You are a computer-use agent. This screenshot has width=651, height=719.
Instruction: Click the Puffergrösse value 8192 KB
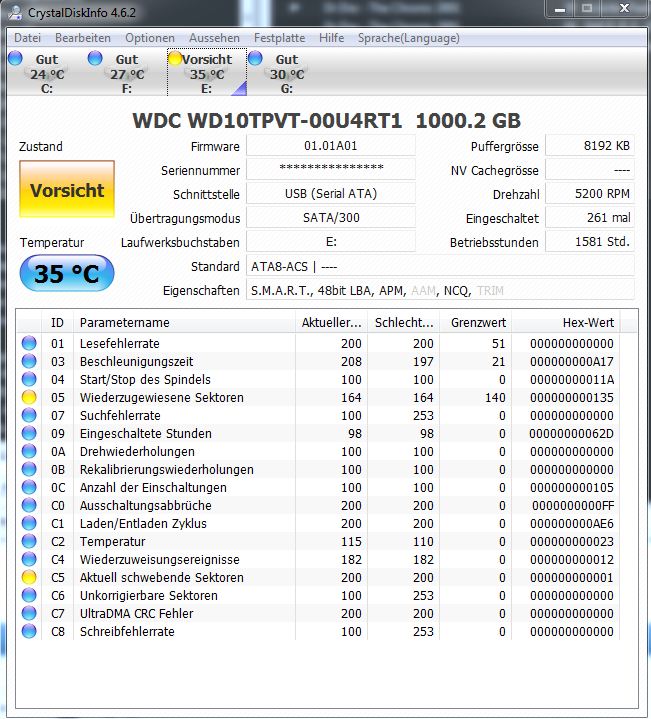(x=590, y=146)
